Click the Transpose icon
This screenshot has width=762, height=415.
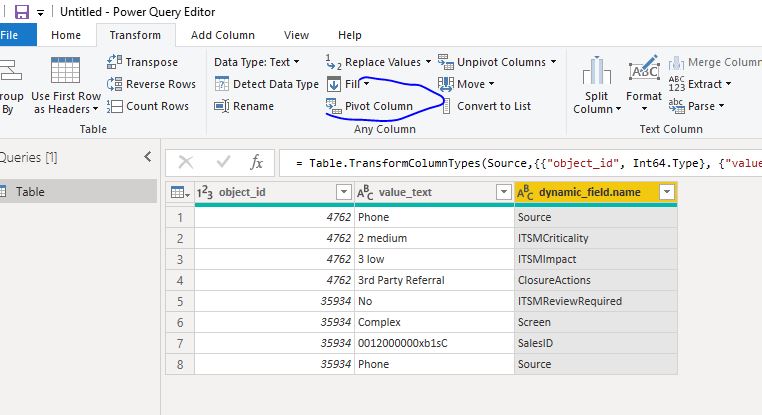(114, 62)
